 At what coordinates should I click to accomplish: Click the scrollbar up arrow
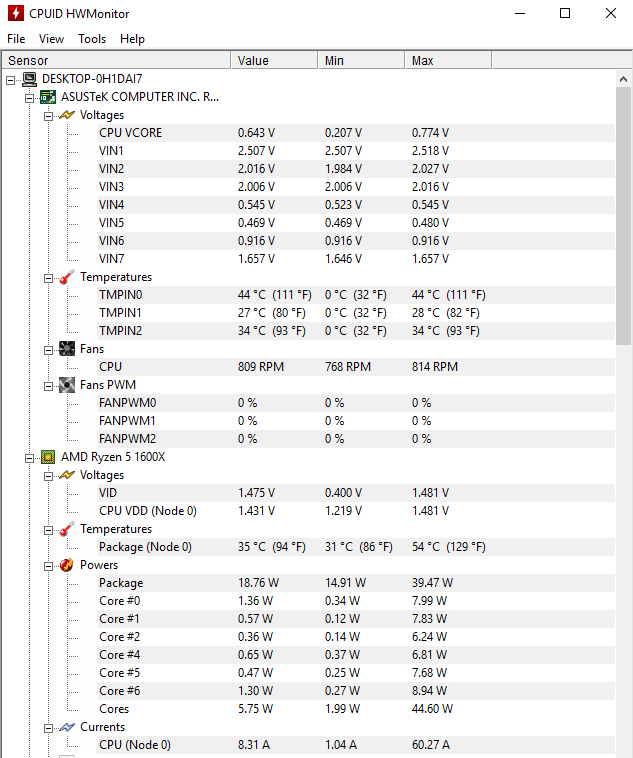tap(623, 79)
